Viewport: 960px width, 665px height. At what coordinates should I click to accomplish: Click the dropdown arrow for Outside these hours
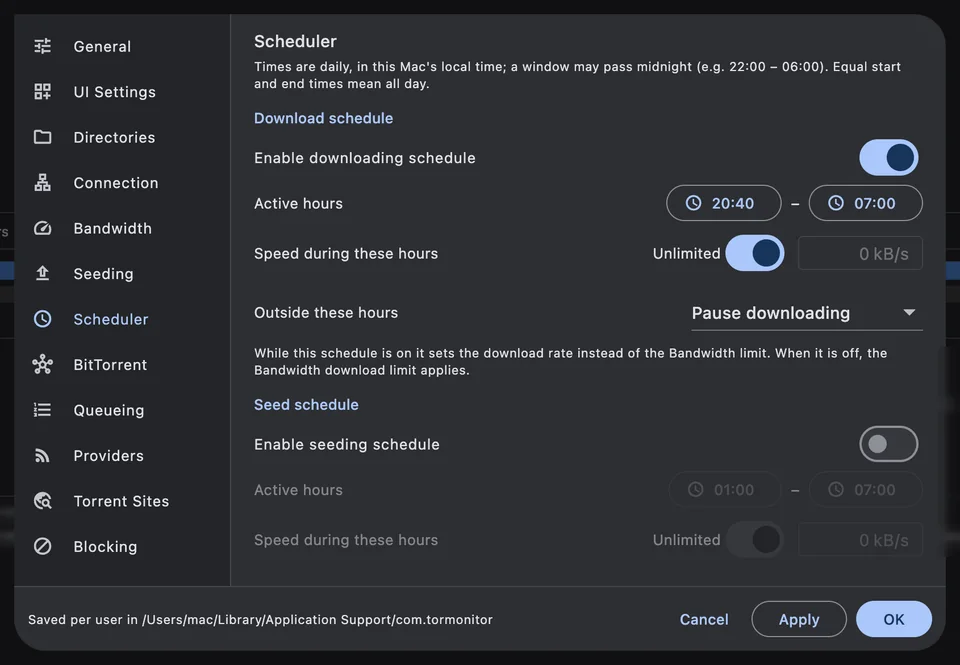pyautogui.click(x=909, y=313)
